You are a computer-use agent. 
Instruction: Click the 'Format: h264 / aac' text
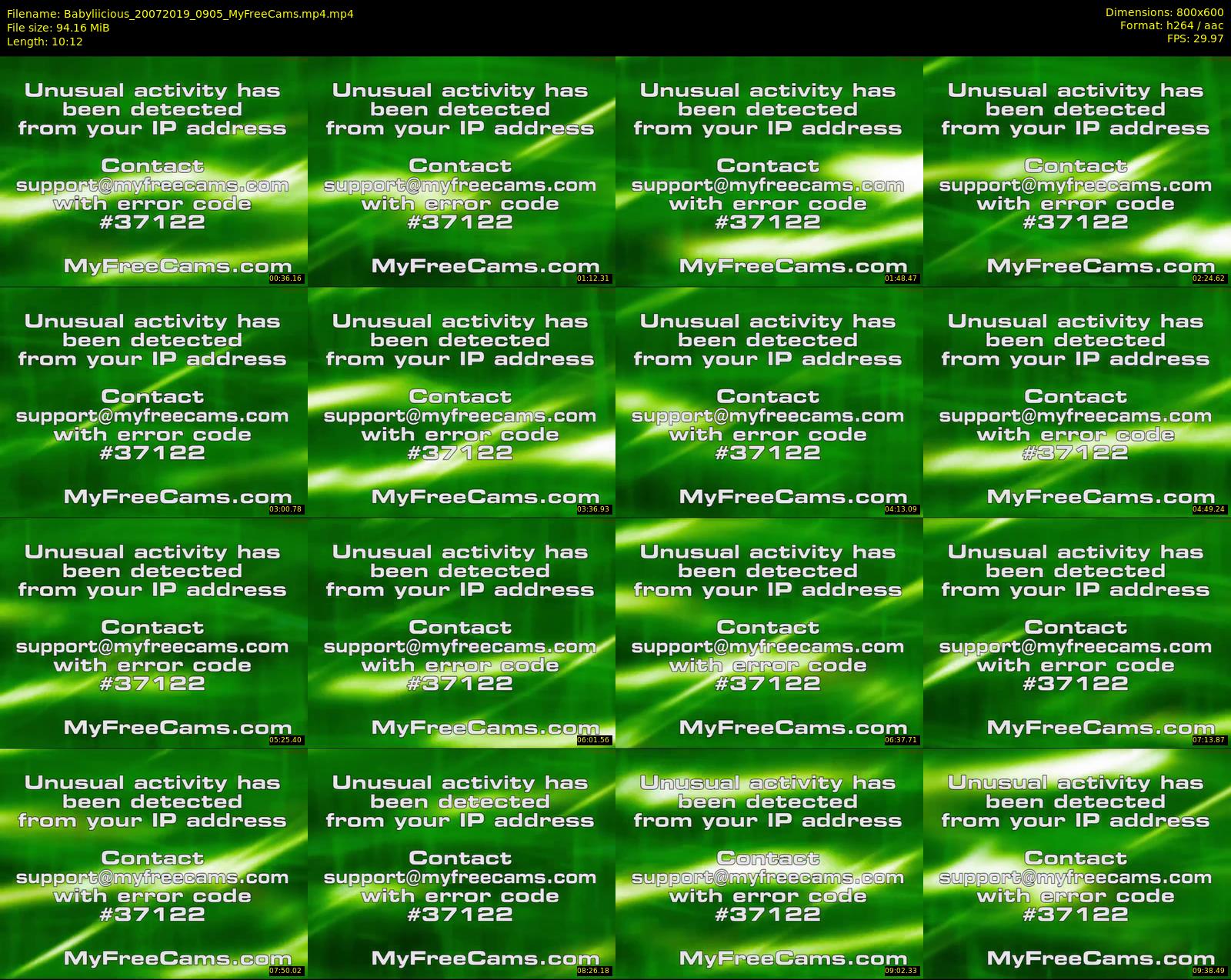1172,25
